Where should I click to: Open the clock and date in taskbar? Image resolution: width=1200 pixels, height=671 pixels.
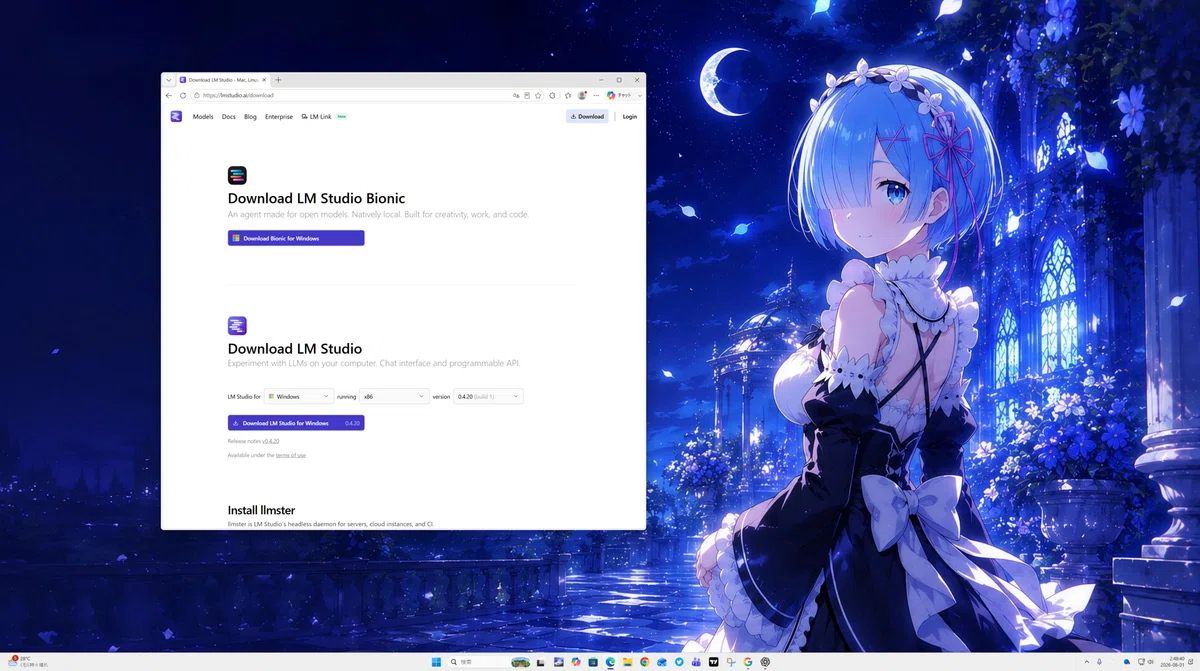click(1175, 662)
